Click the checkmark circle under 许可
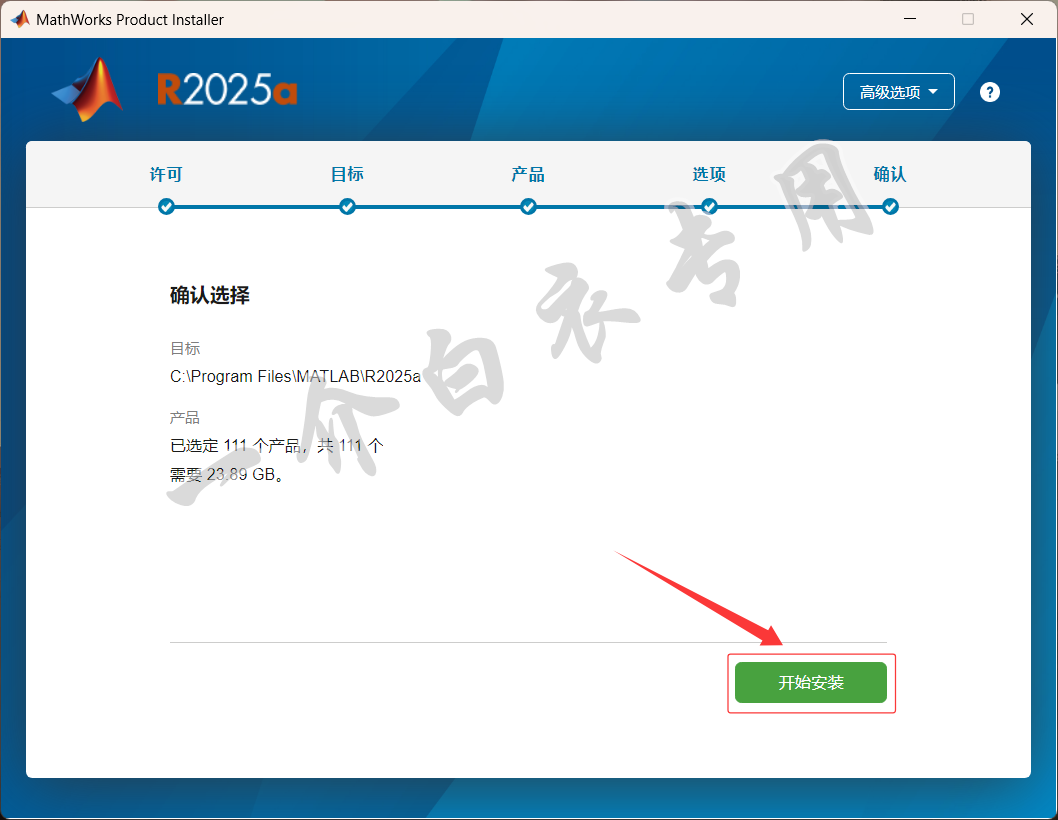This screenshot has width=1058, height=820. click(x=166, y=207)
